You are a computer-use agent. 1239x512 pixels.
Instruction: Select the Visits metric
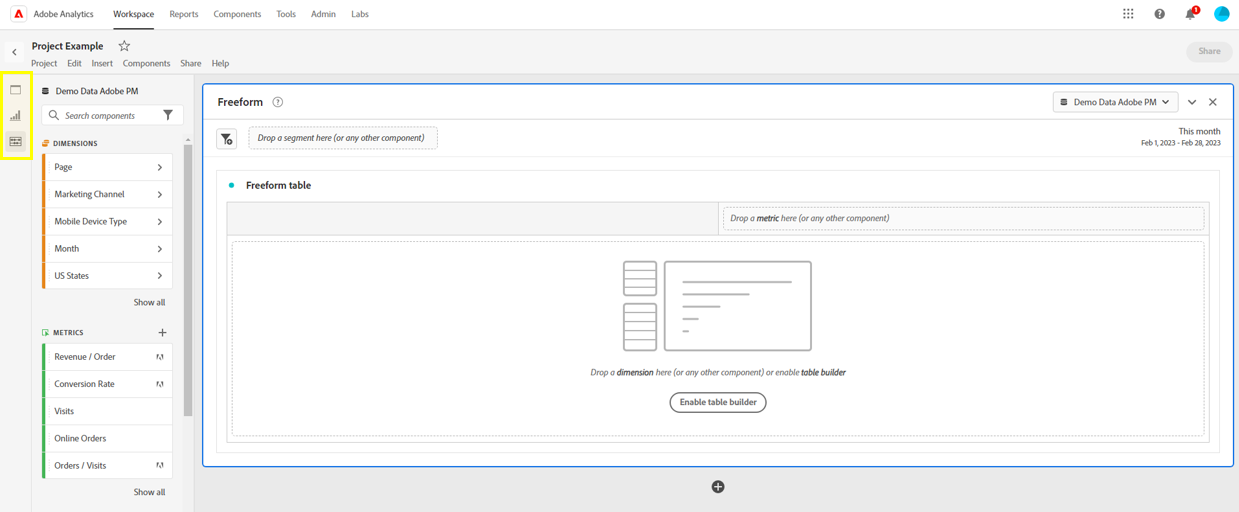coord(107,411)
